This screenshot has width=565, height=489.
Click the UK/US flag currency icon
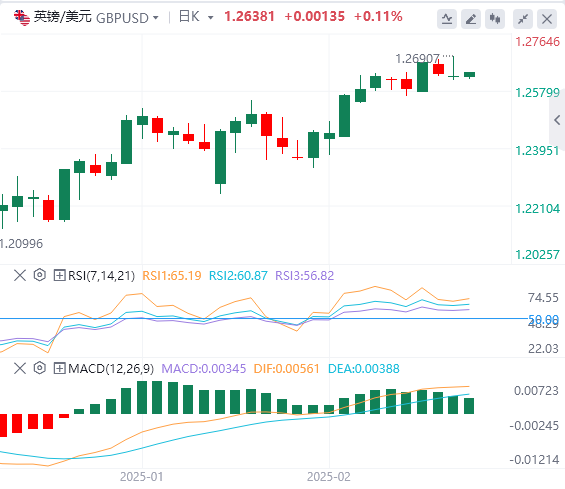(22, 18)
